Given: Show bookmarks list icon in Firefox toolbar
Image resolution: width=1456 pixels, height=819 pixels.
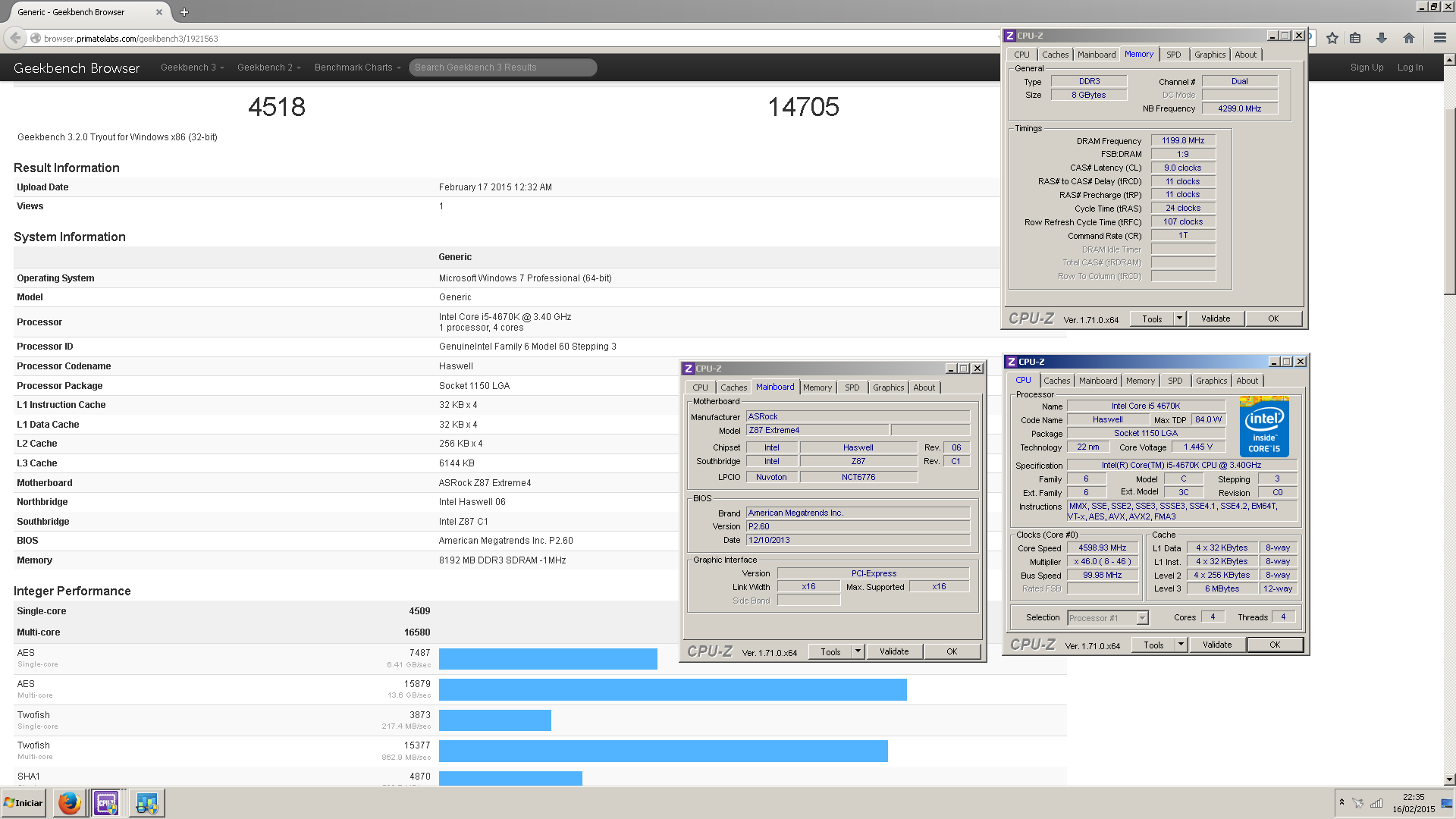Looking at the screenshot, I should coord(1356,38).
